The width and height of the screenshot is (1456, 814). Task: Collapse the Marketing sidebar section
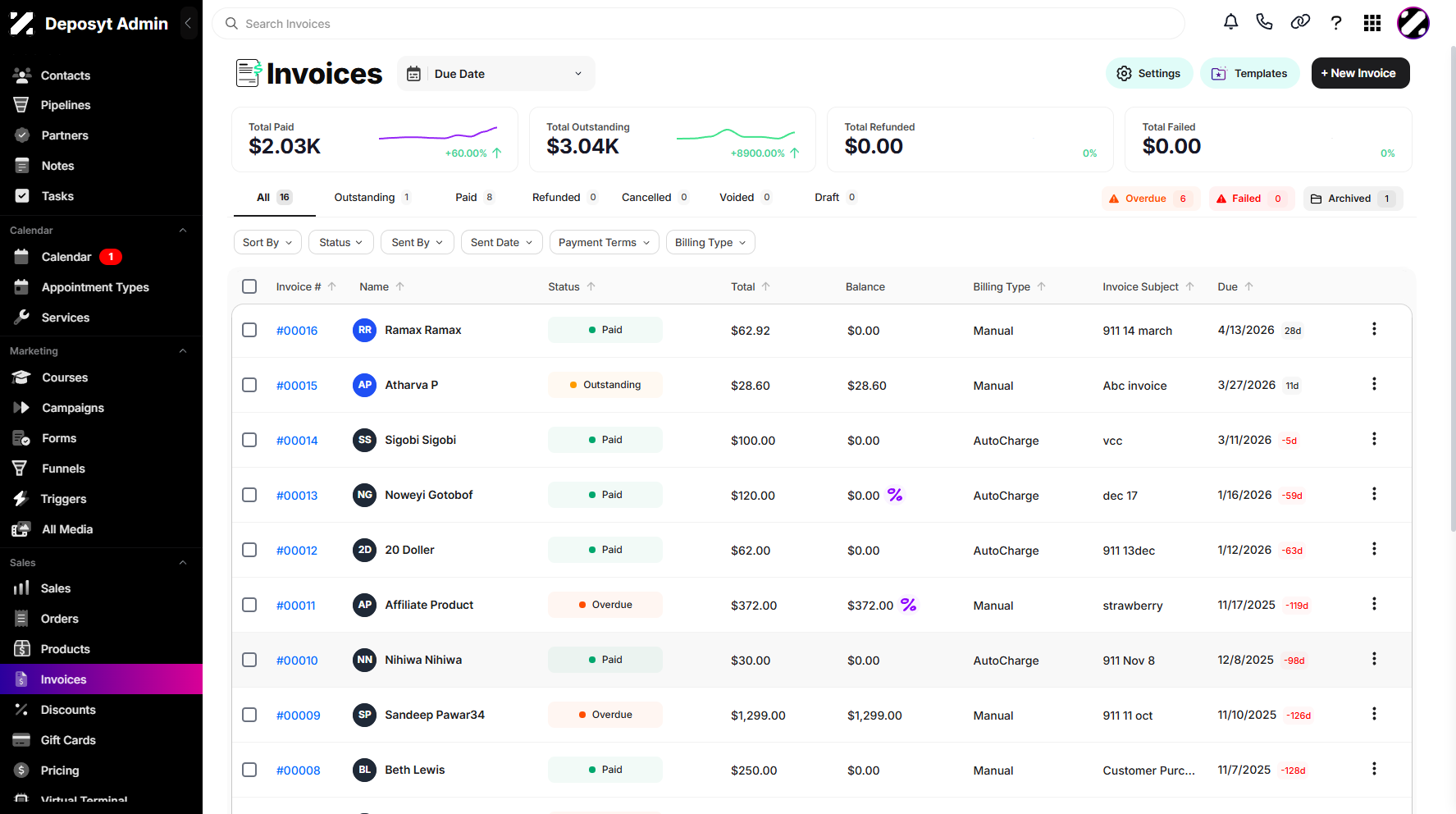(x=183, y=351)
